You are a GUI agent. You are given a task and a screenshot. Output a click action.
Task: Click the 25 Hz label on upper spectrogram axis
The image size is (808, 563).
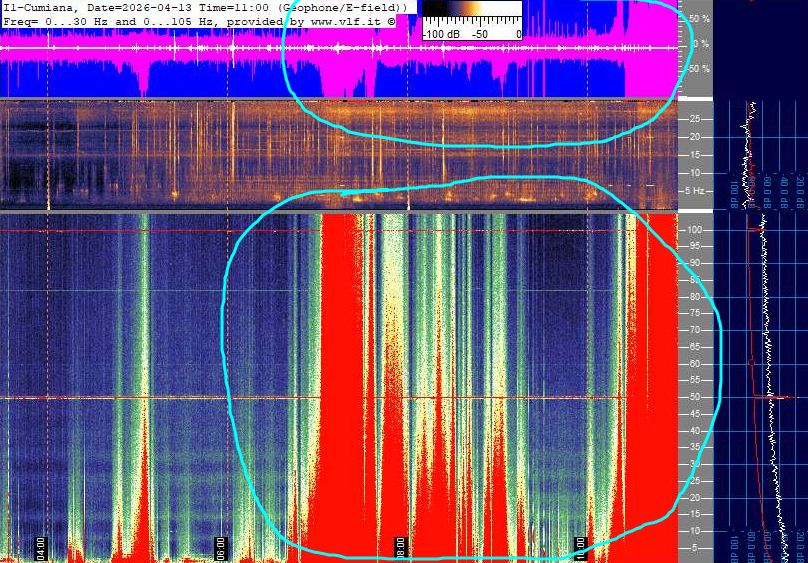(693, 118)
